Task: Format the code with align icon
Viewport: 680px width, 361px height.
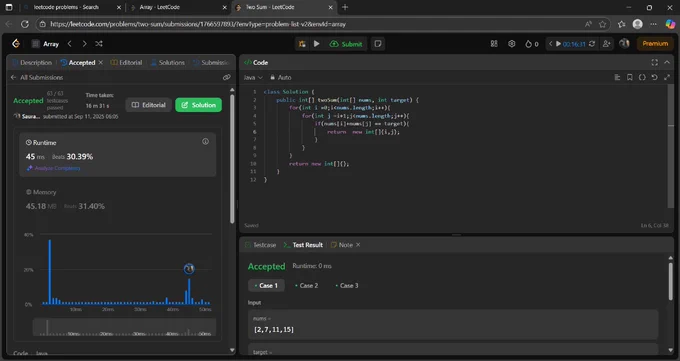Action: [617, 77]
